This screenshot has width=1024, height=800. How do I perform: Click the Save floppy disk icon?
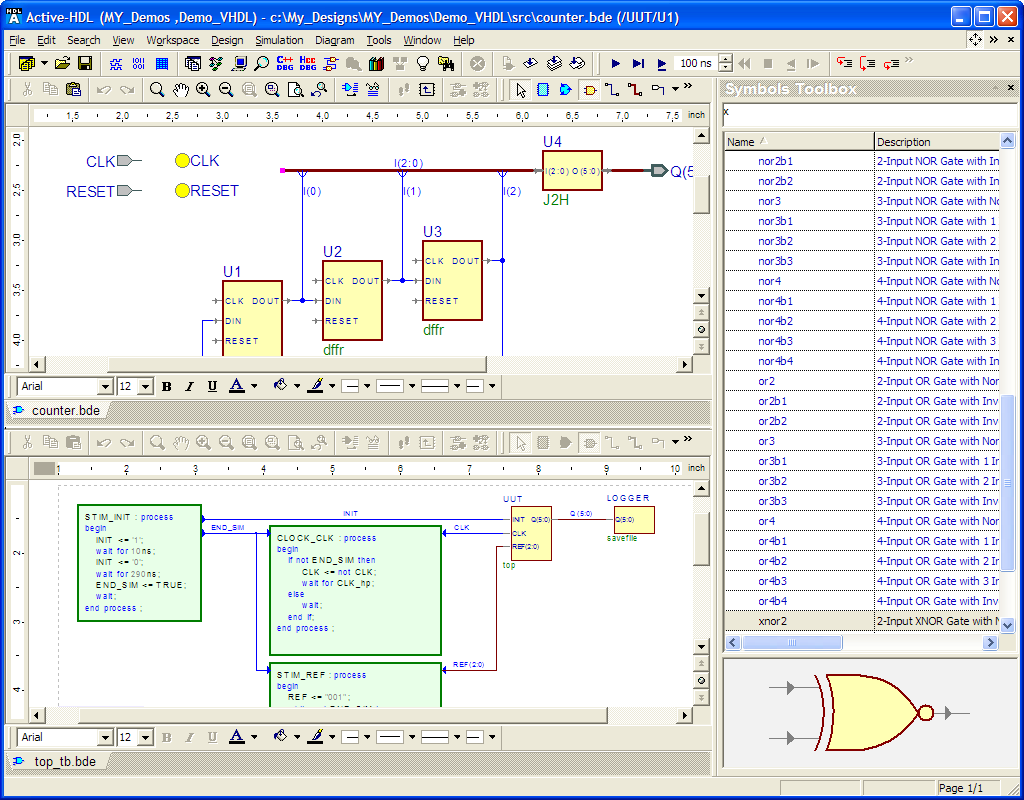tap(85, 63)
